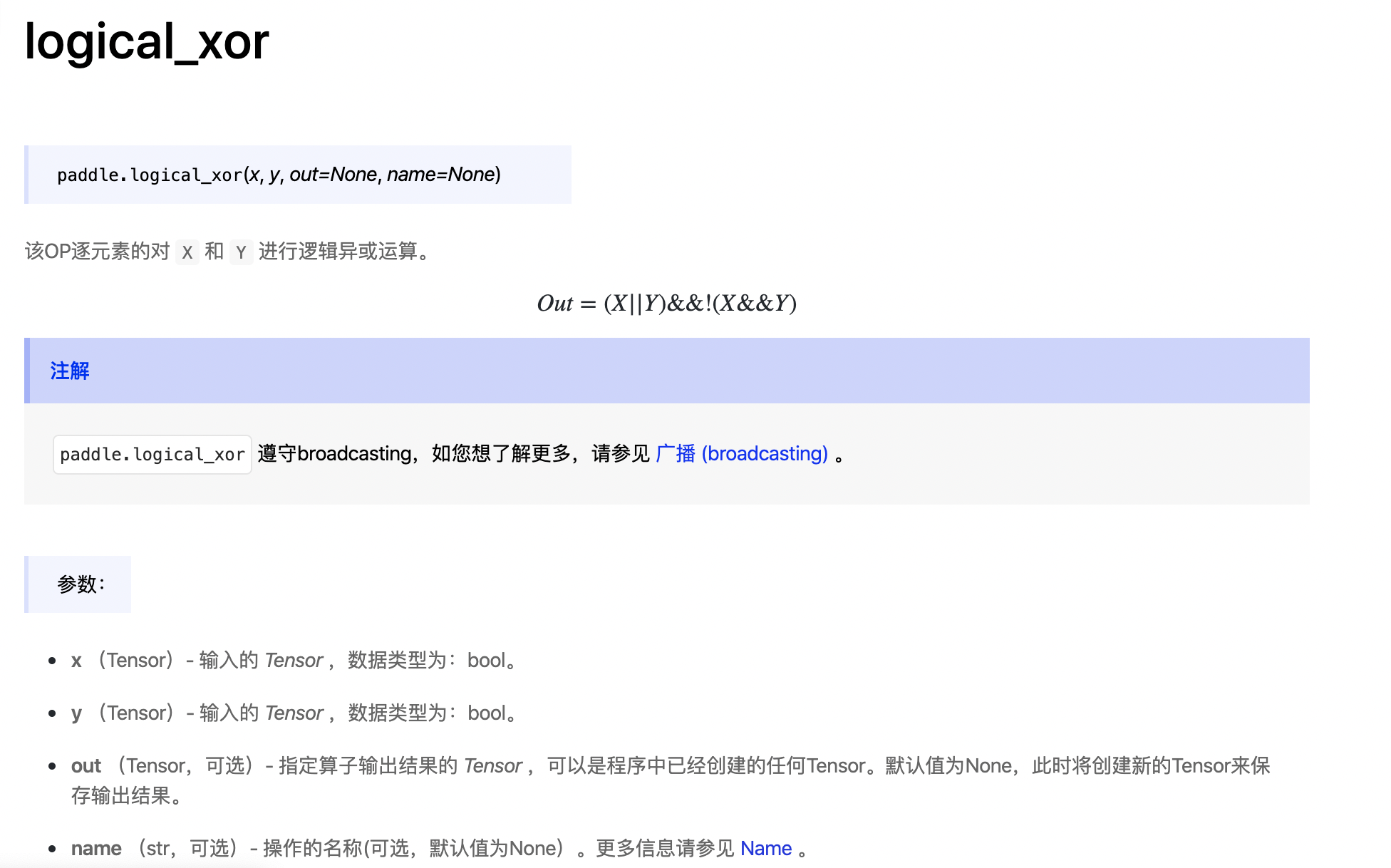This screenshot has height=868, width=1391.
Task: Click the bold out parameter name
Action: pyautogui.click(x=86, y=766)
